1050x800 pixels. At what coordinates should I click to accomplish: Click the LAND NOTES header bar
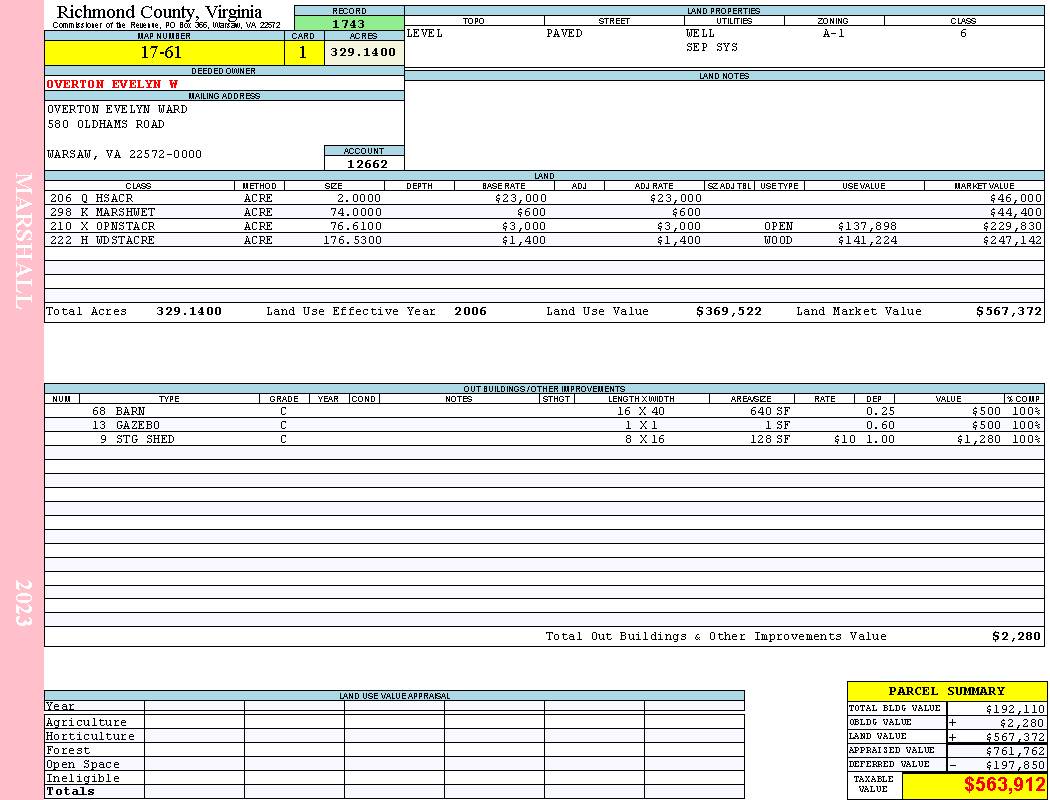(x=724, y=76)
